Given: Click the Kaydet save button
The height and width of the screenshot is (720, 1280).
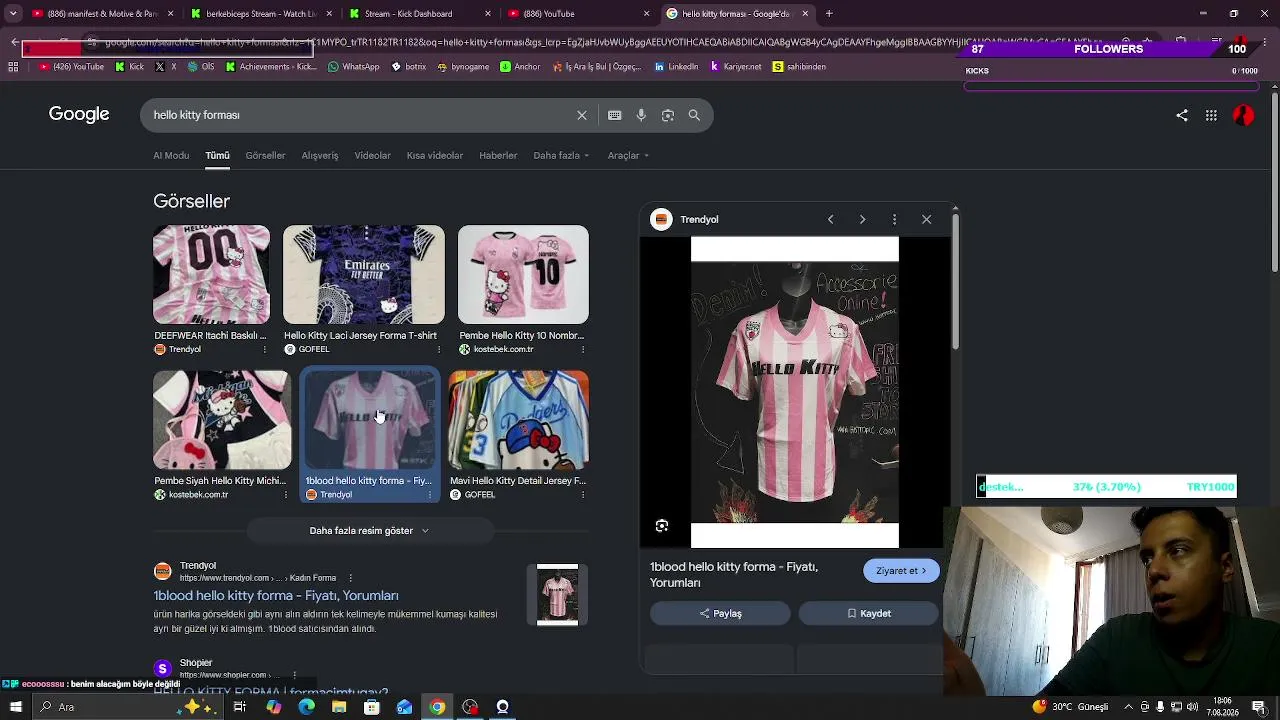Looking at the screenshot, I should click(x=868, y=613).
